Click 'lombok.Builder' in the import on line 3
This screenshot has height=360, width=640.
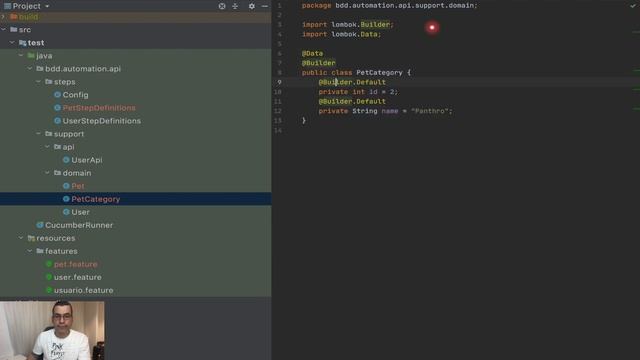pyautogui.click(x=362, y=24)
